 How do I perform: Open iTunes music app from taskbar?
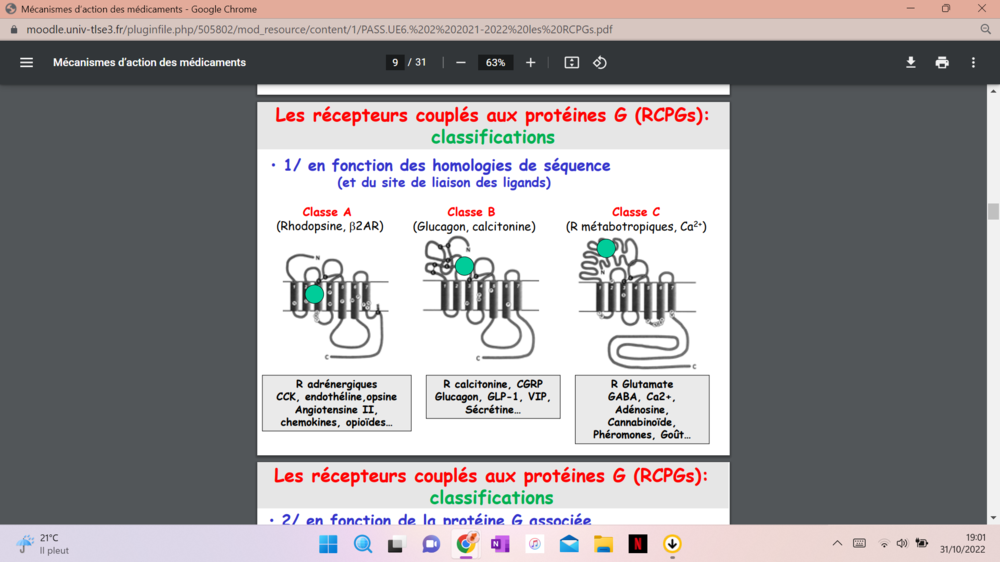click(x=534, y=544)
